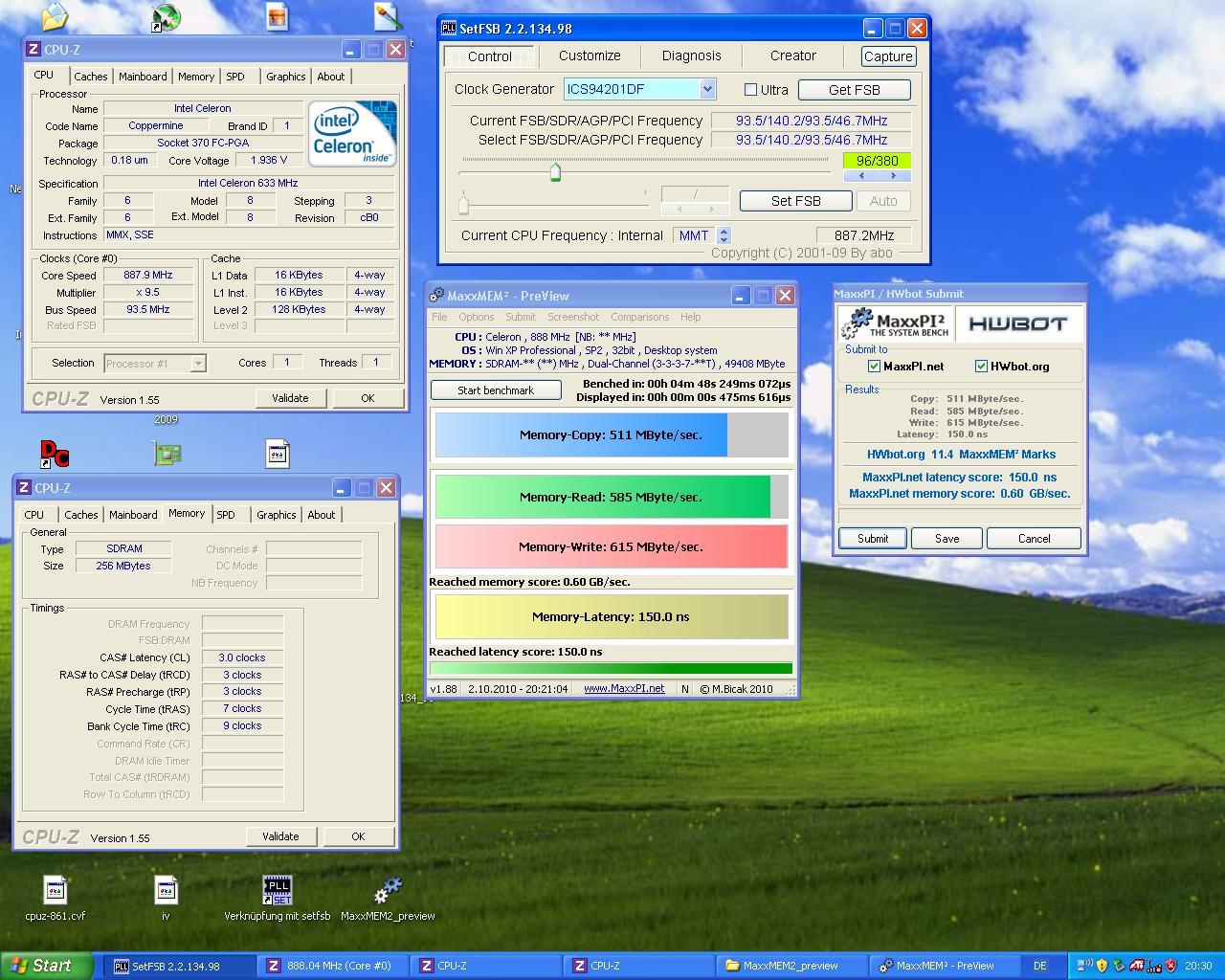The width and height of the screenshot is (1225, 980).
Task: Click the Memory-Copy result bar
Action: 612,435
